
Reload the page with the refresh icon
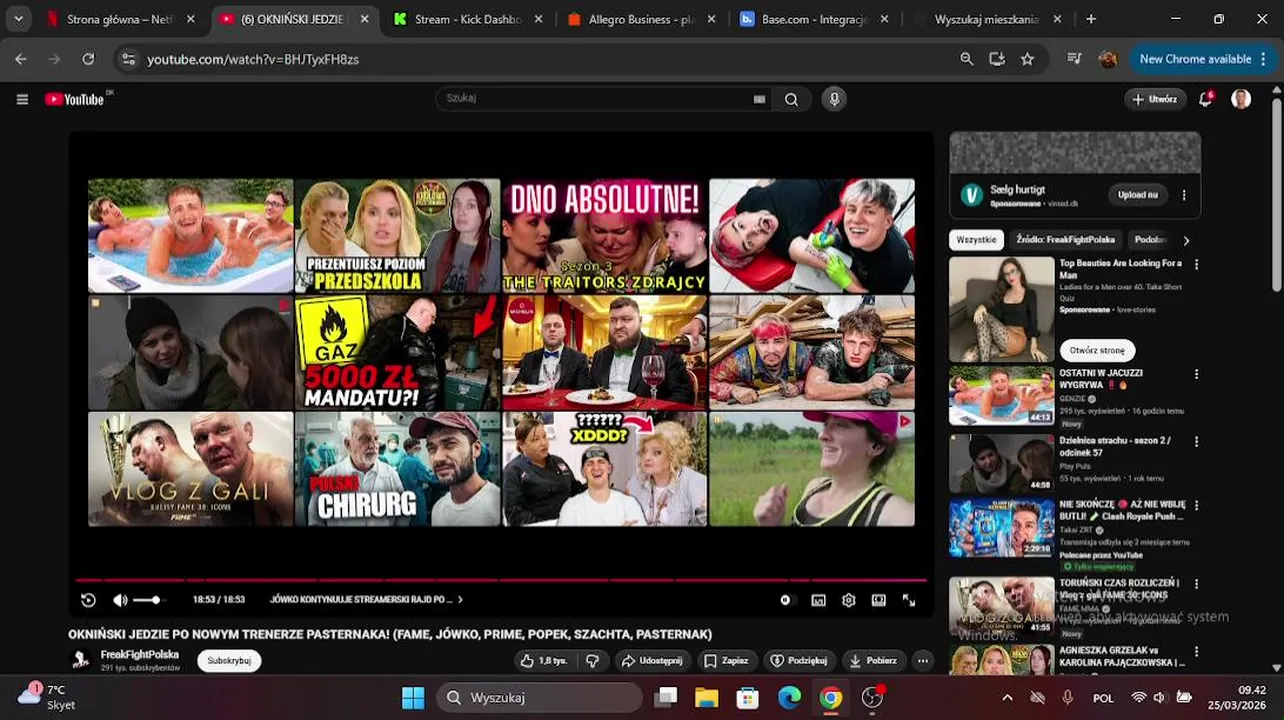pyautogui.click(x=88, y=59)
